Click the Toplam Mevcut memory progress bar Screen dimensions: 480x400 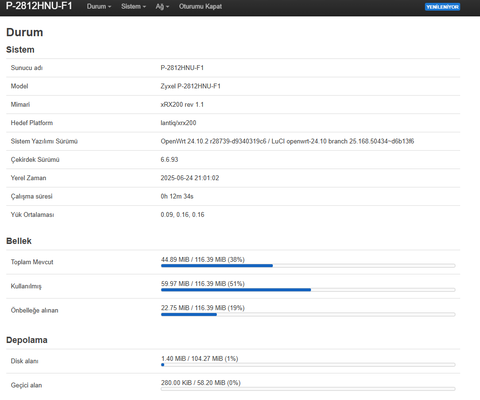point(308,266)
